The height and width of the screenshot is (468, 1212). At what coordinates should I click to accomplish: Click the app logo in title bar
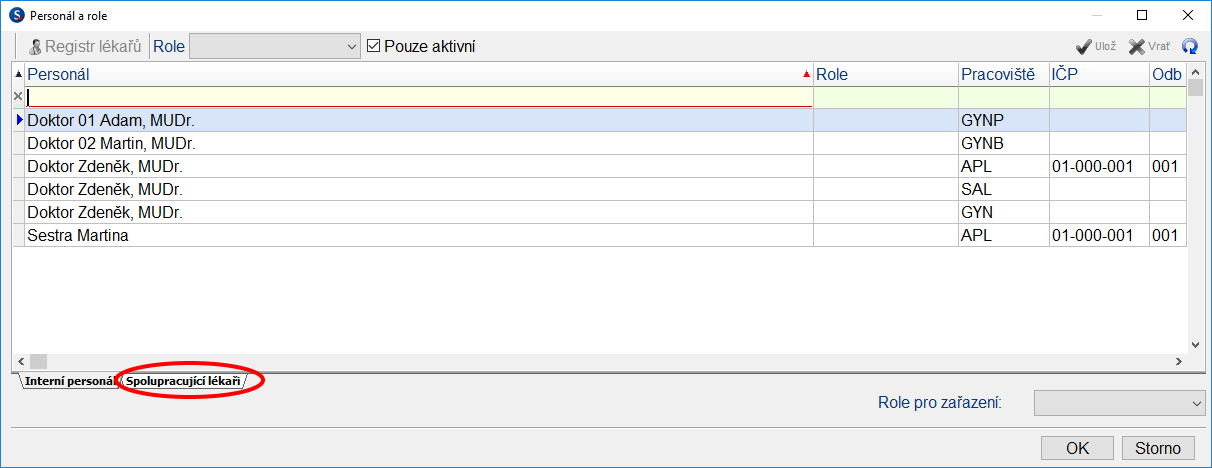pyautogui.click(x=16, y=16)
